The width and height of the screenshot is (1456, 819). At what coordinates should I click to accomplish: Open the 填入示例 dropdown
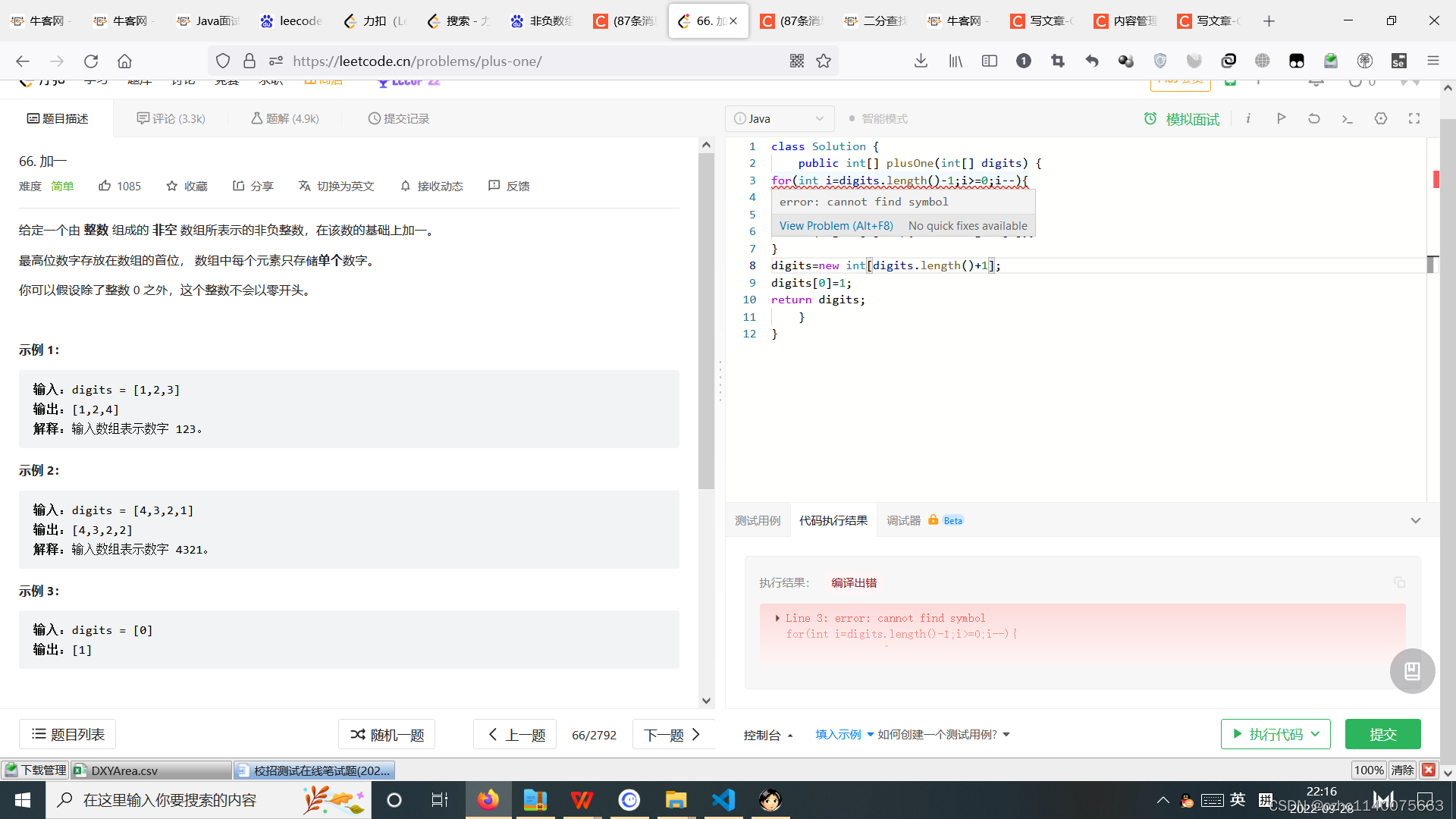click(844, 734)
